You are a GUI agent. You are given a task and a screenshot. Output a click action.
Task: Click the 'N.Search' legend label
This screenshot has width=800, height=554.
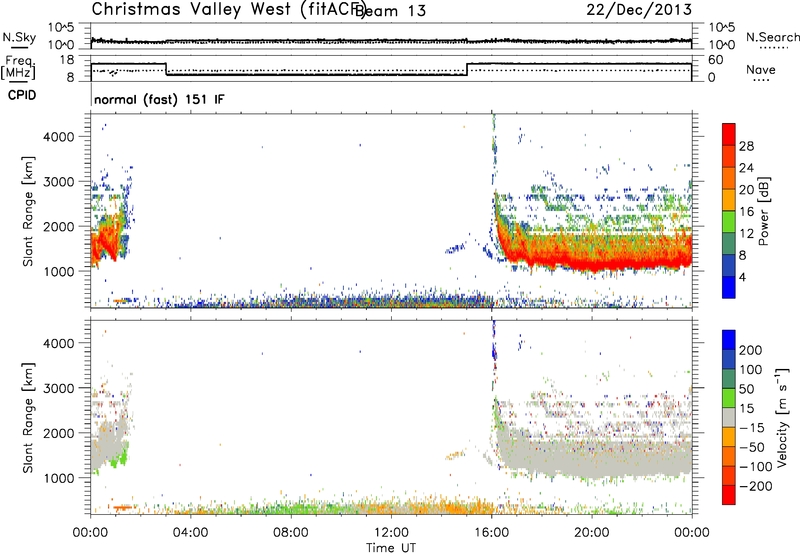pos(772,37)
